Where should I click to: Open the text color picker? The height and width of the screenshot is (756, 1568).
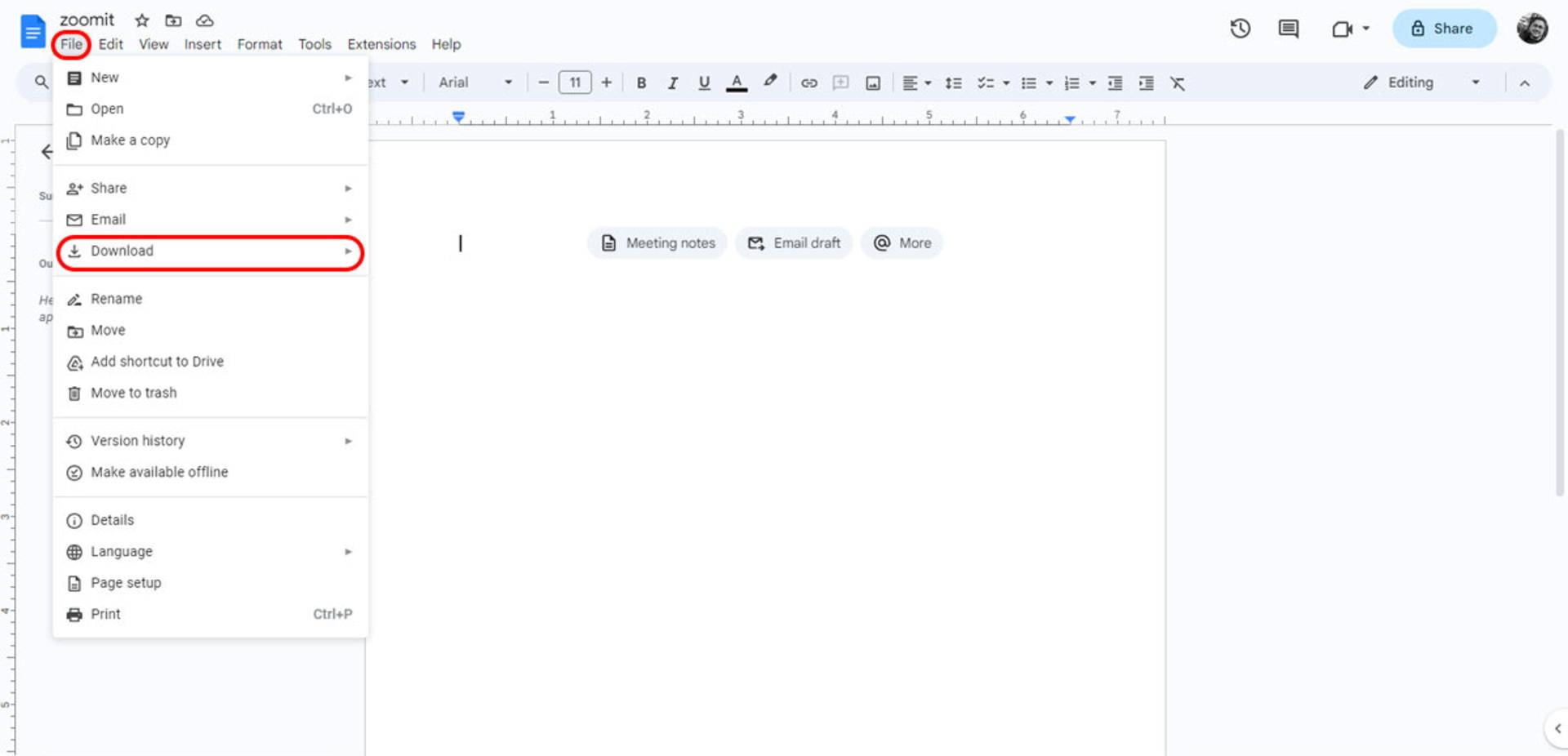(736, 82)
